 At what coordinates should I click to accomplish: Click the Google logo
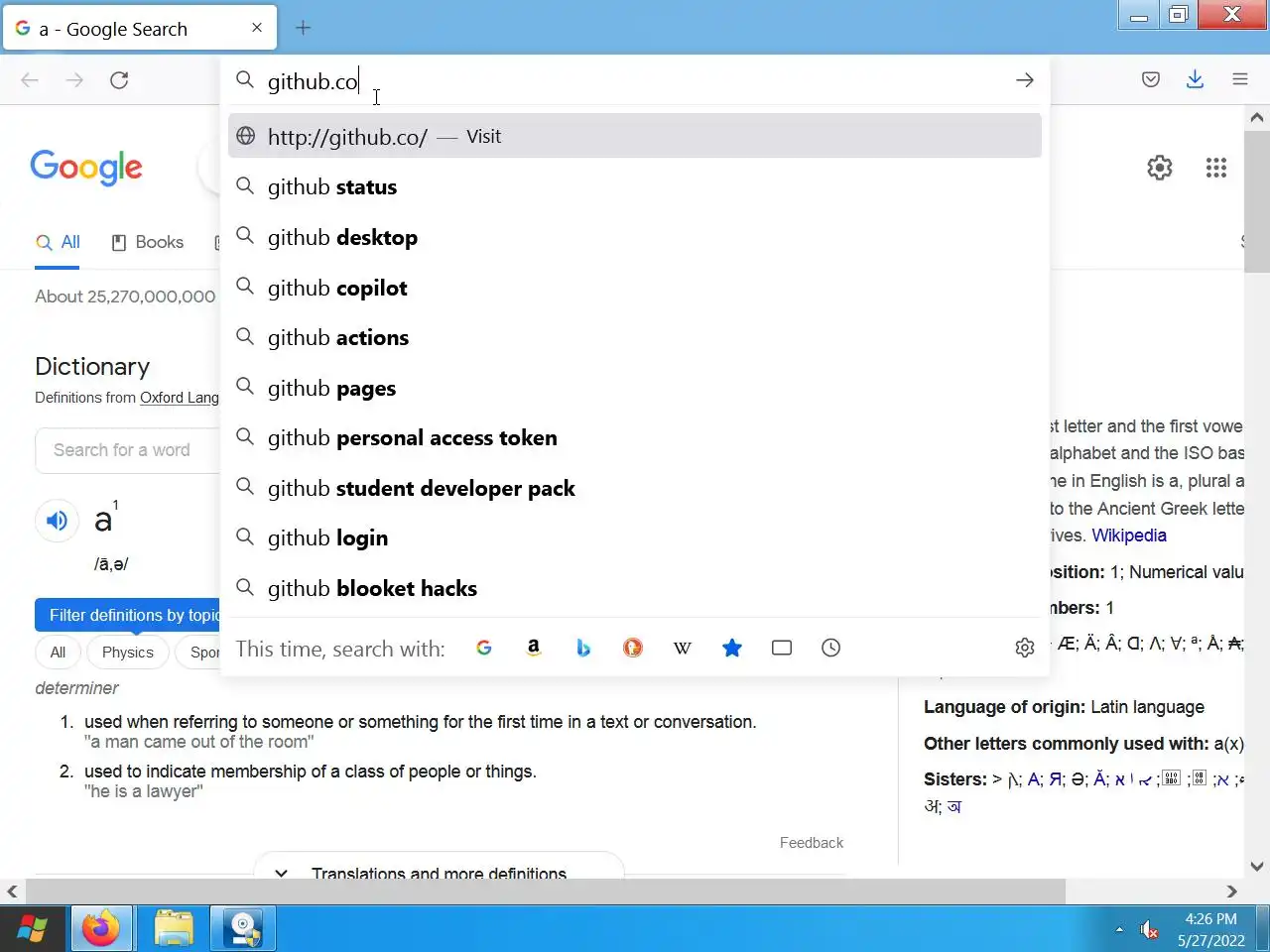(86, 168)
